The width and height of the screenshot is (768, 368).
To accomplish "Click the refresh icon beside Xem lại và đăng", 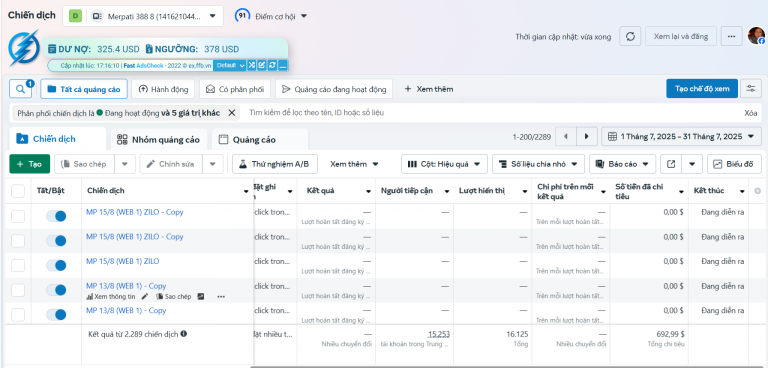I will 630,36.
